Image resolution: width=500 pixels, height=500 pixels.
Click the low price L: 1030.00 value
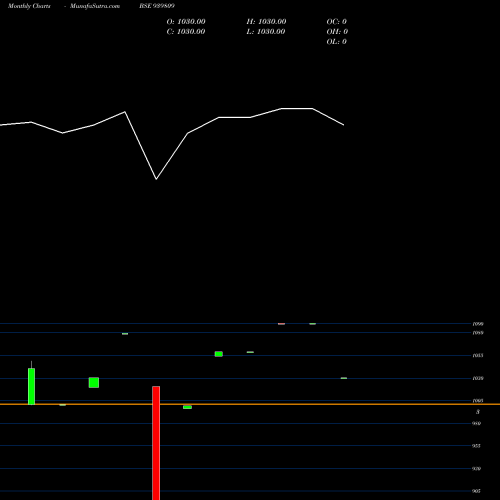266,32
